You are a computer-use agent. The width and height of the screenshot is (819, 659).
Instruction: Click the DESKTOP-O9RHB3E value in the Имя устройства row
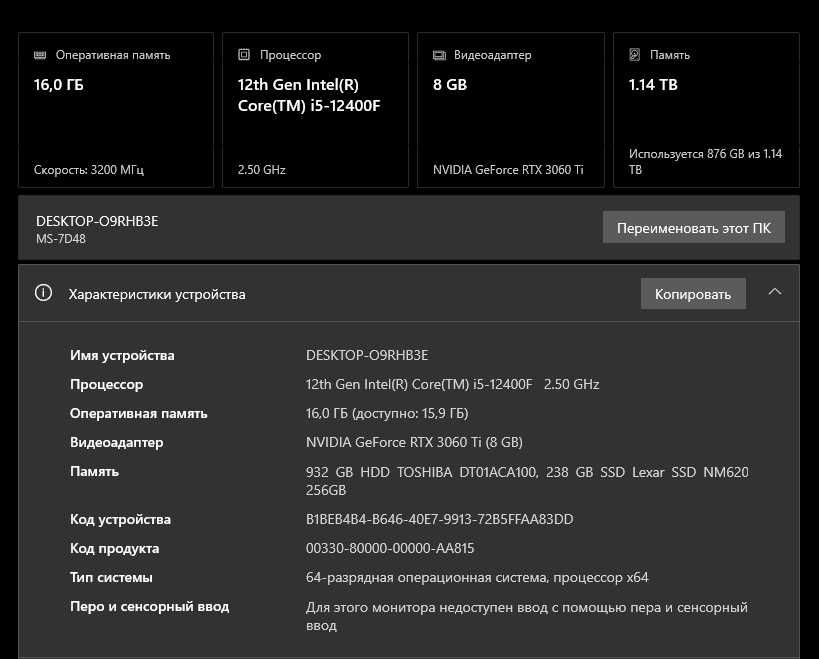[367, 355]
